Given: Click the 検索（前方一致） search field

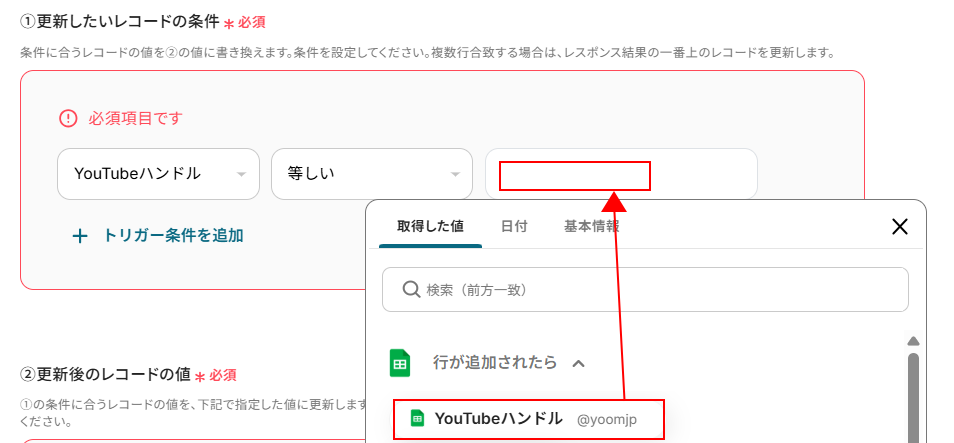Looking at the screenshot, I should pyautogui.click(x=645, y=290).
